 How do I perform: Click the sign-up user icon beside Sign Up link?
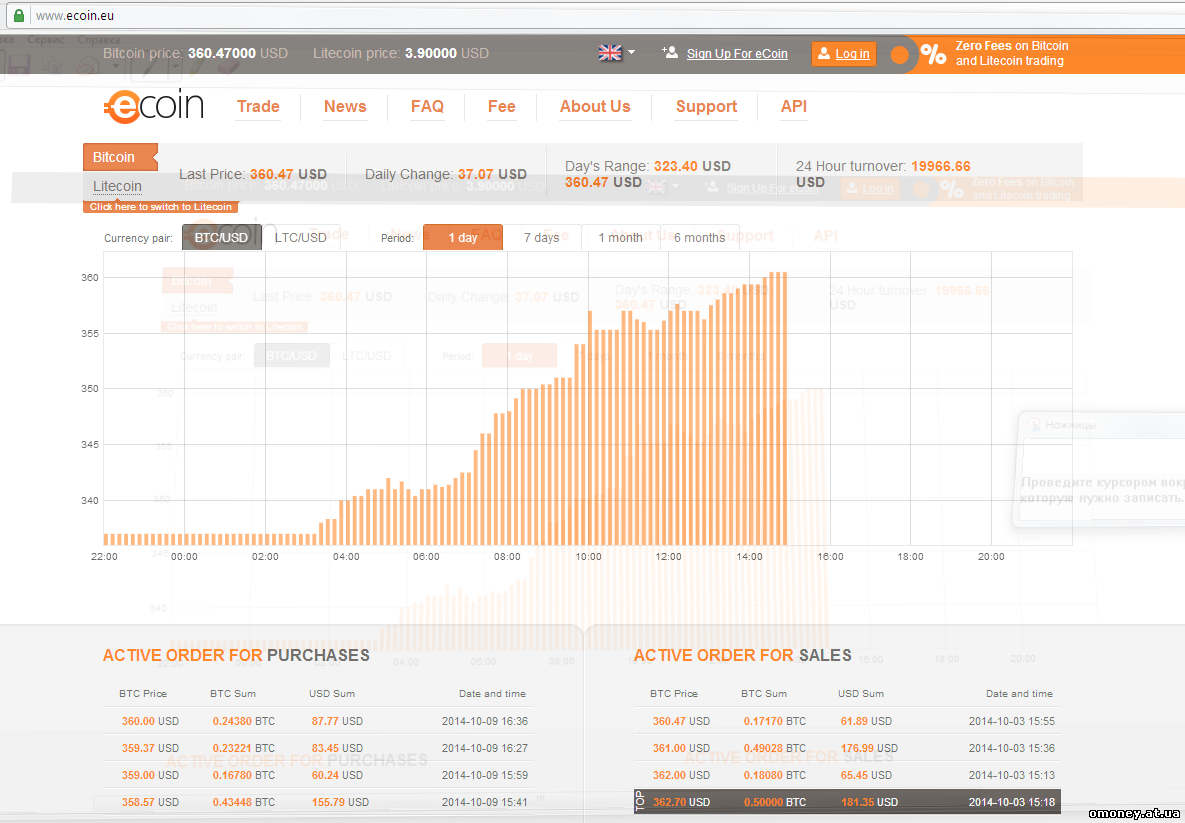pyautogui.click(x=670, y=52)
